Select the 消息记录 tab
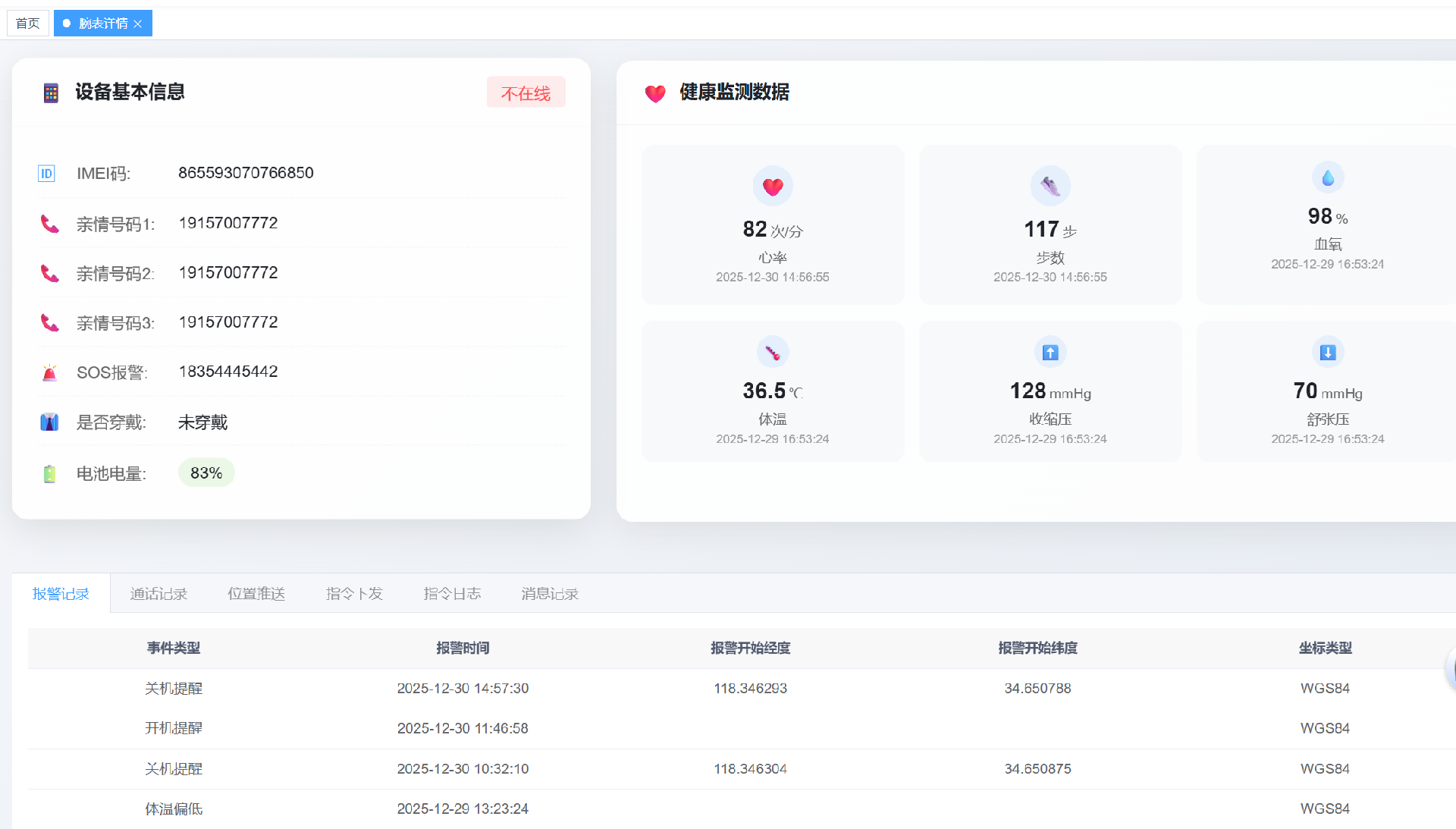The height and width of the screenshot is (829, 1456). click(x=550, y=594)
